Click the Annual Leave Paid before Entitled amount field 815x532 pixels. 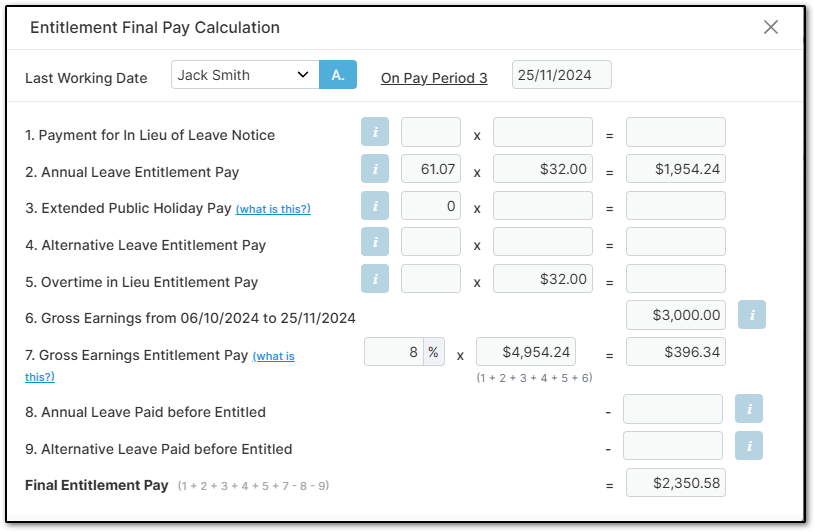[x=673, y=409]
